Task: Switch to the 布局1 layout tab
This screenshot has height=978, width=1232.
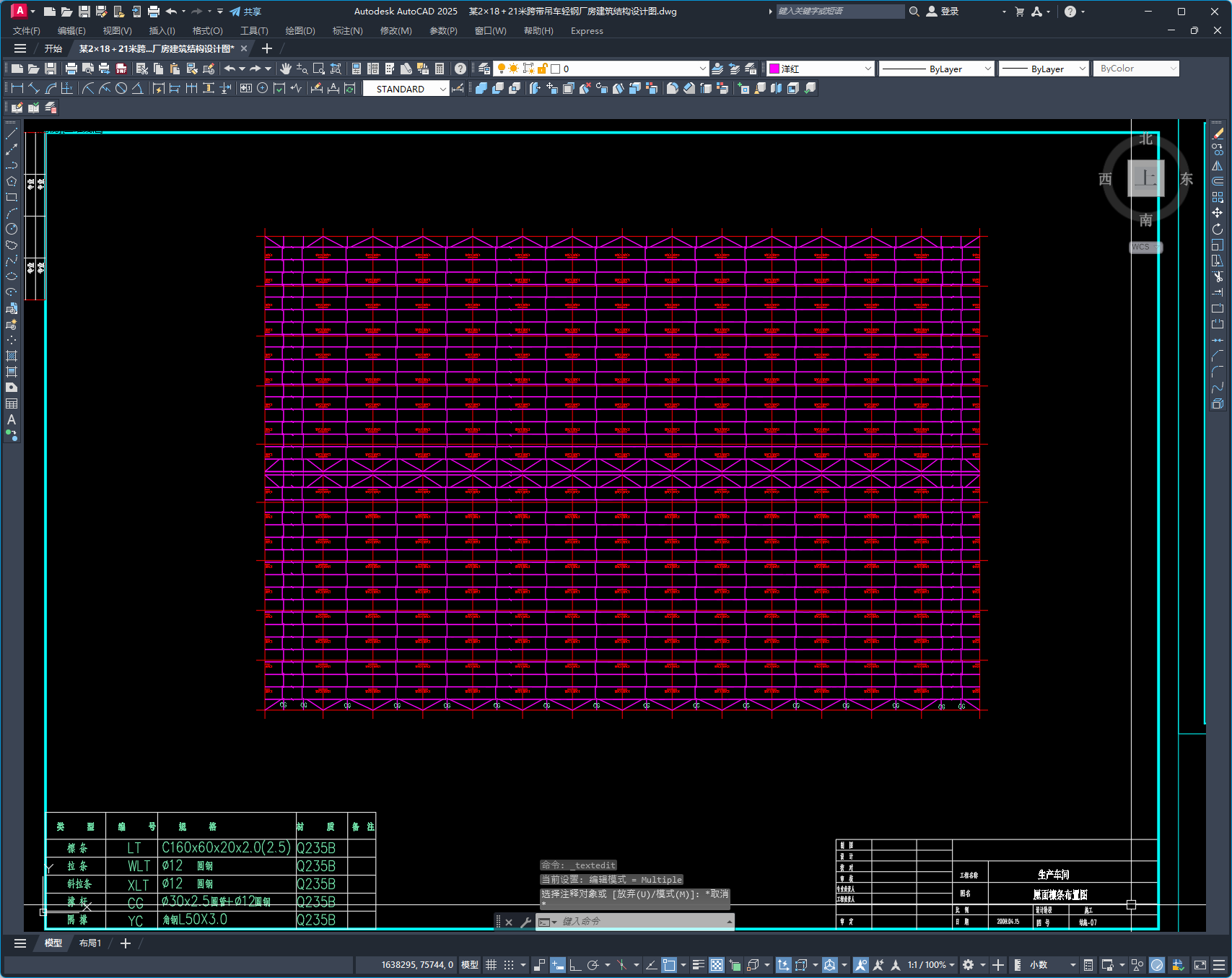Action: [90, 943]
